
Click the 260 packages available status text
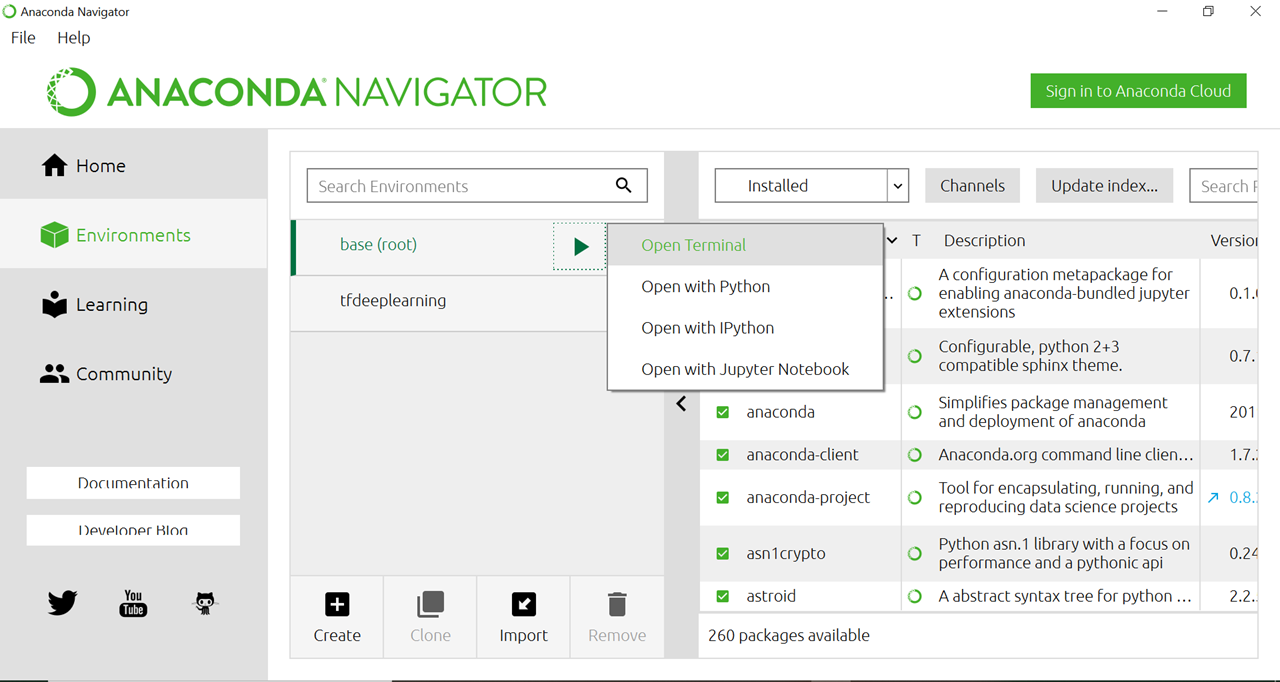789,636
